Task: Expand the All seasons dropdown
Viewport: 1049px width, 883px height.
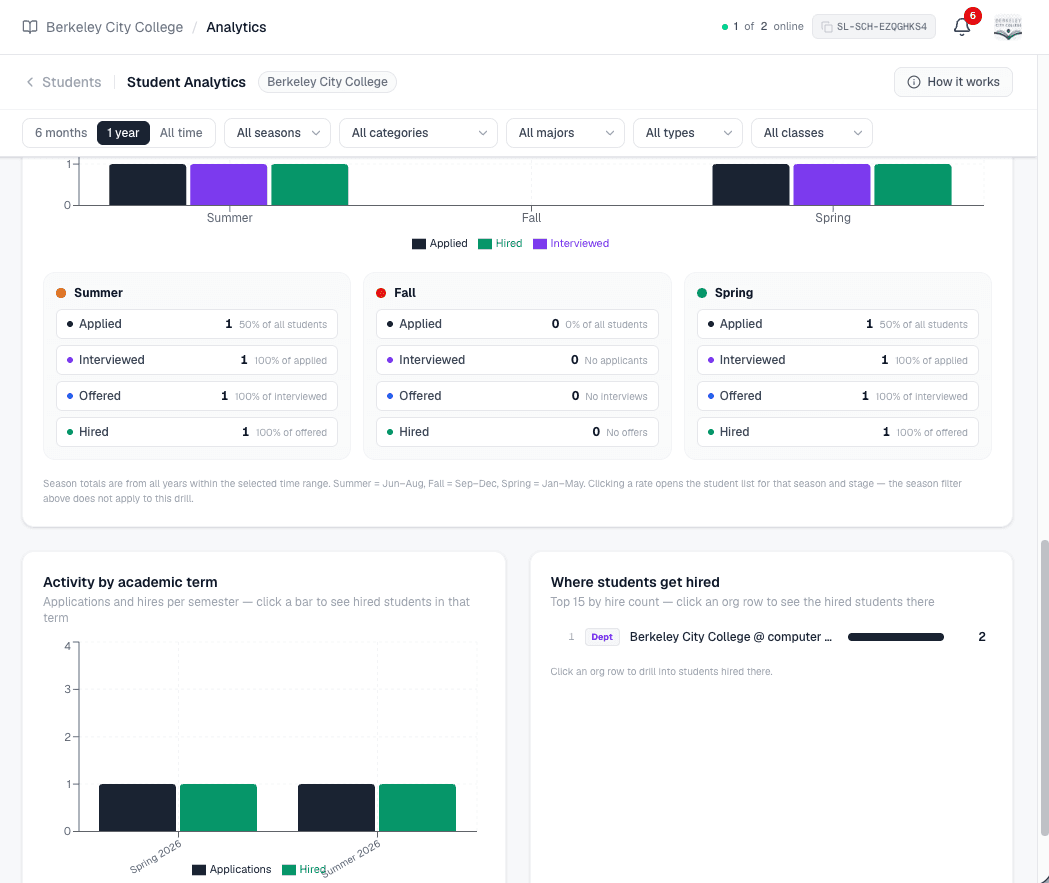Action: 277,132
